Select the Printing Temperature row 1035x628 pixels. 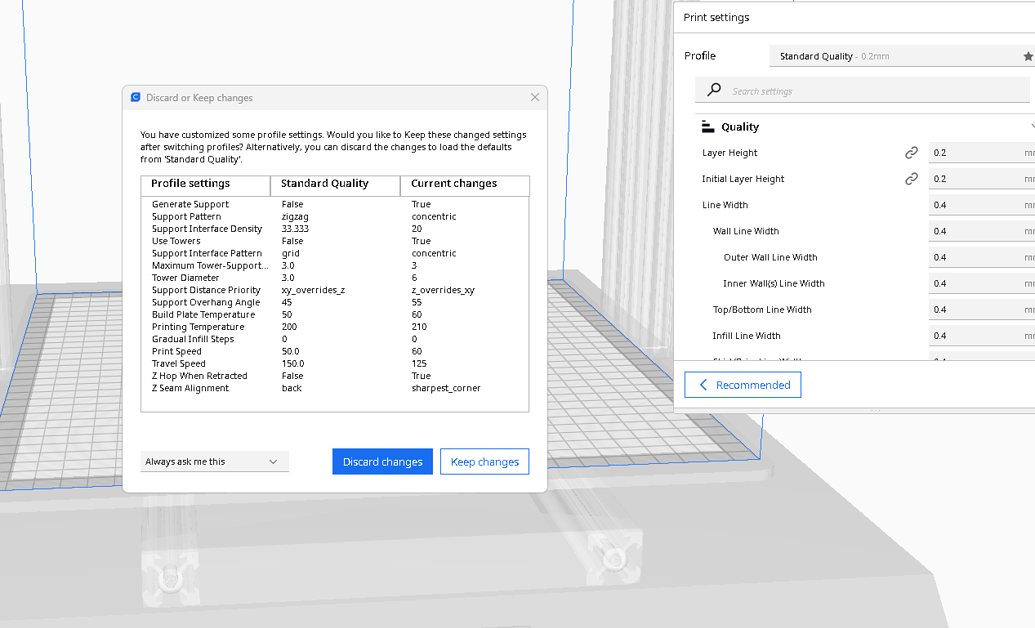pyautogui.click(x=335, y=327)
